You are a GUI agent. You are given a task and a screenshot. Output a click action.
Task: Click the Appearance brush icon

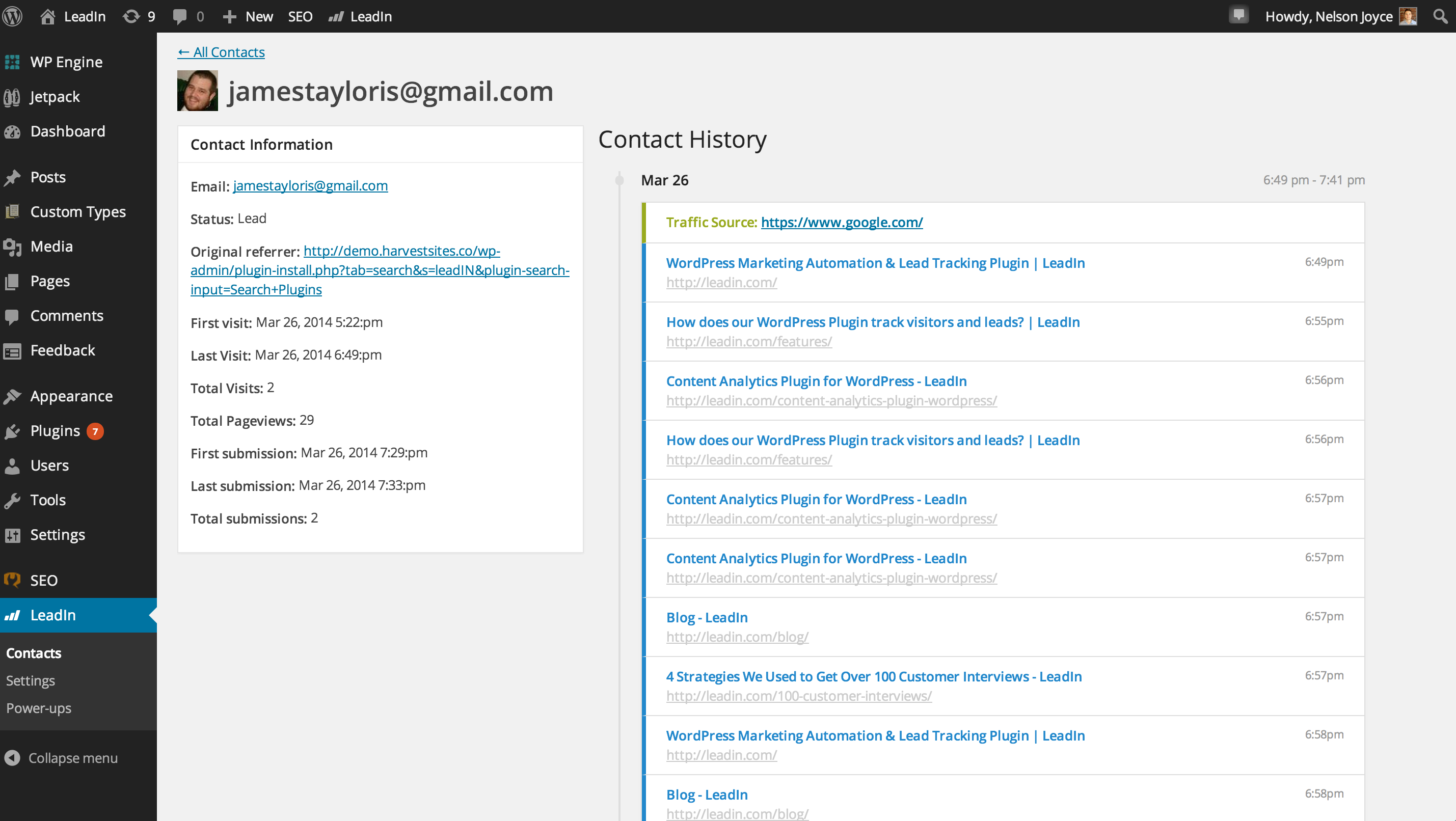click(12, 397)
